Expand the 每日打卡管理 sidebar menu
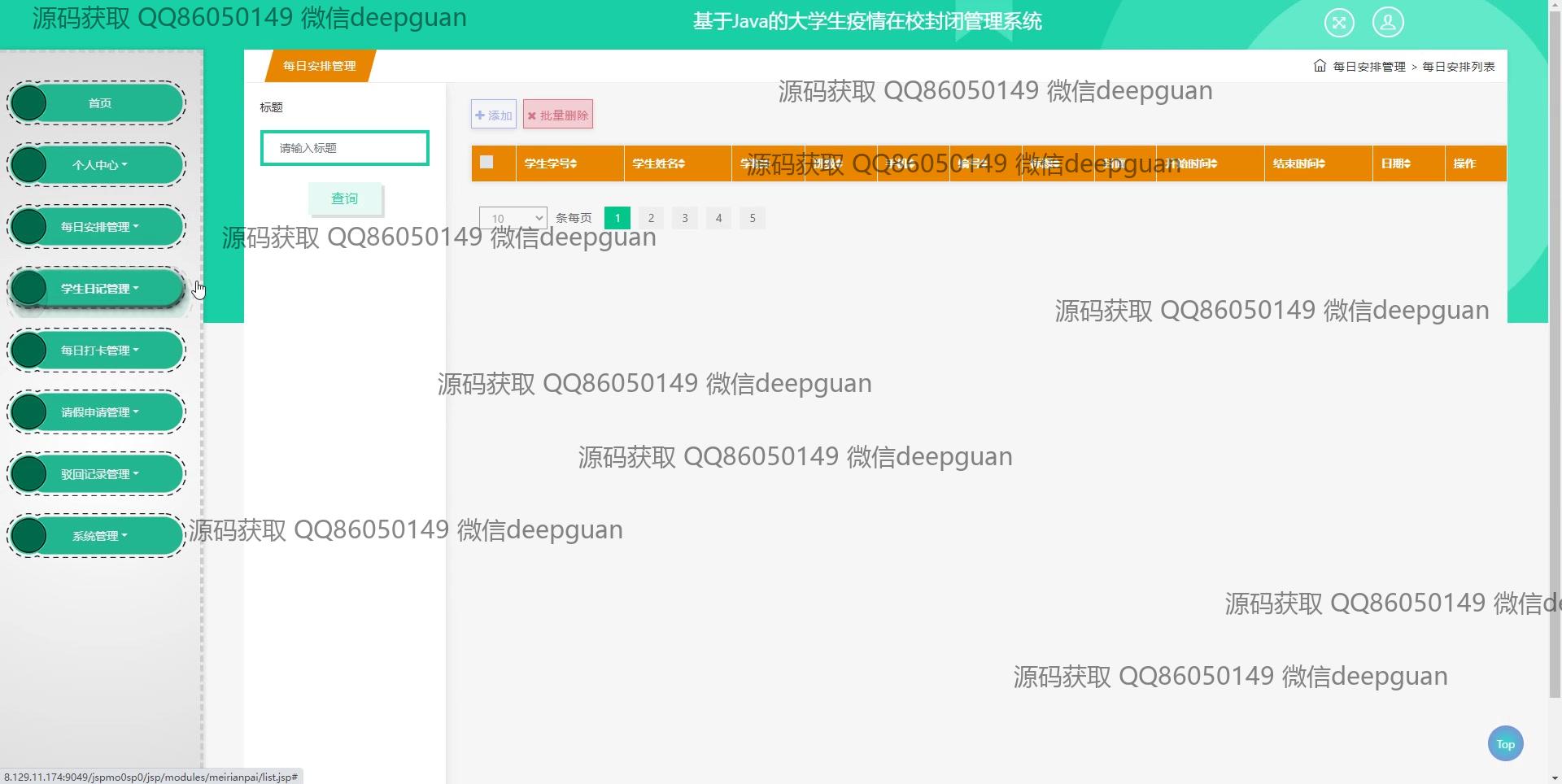This screenshot has width=1562, height=784. coord(99,351)
